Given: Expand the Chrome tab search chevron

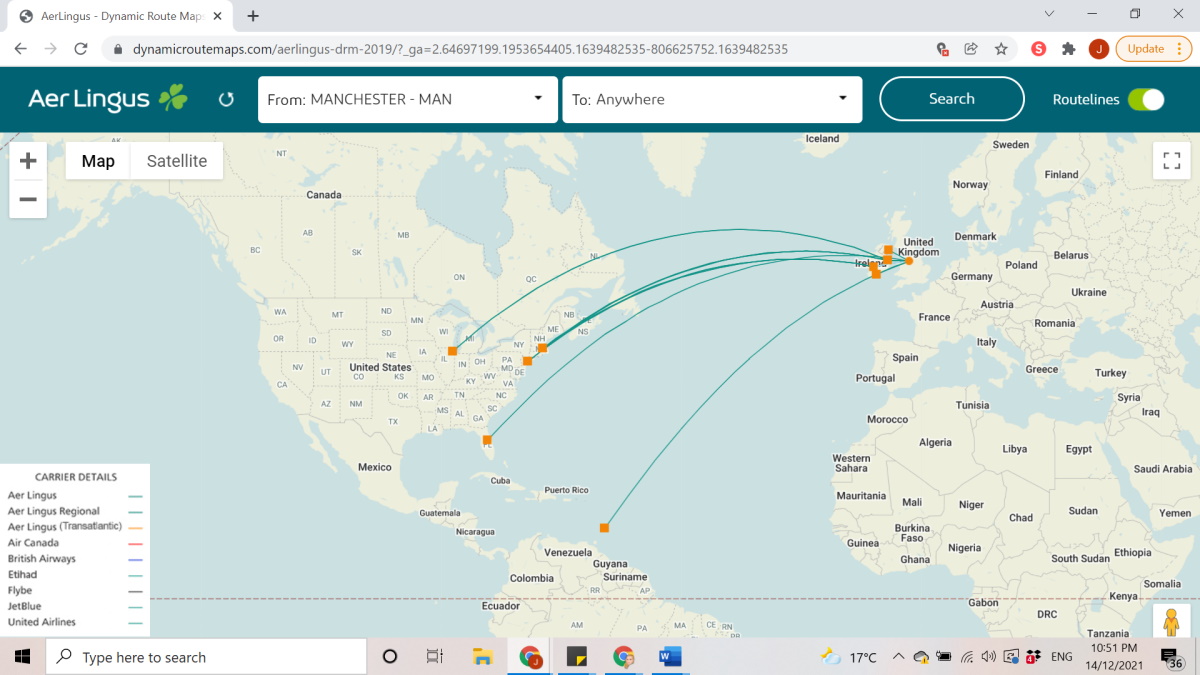Looking at the screenshot, I should click(1049, 14).
